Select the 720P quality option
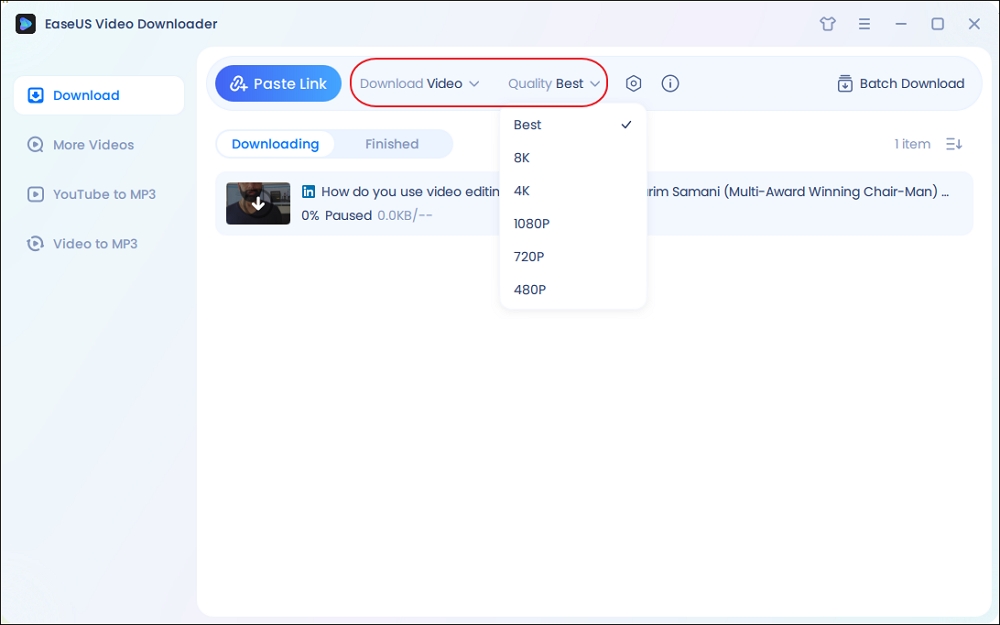Image resolution: width=1000 pixels, height=625 pixels. coord(573,256)
